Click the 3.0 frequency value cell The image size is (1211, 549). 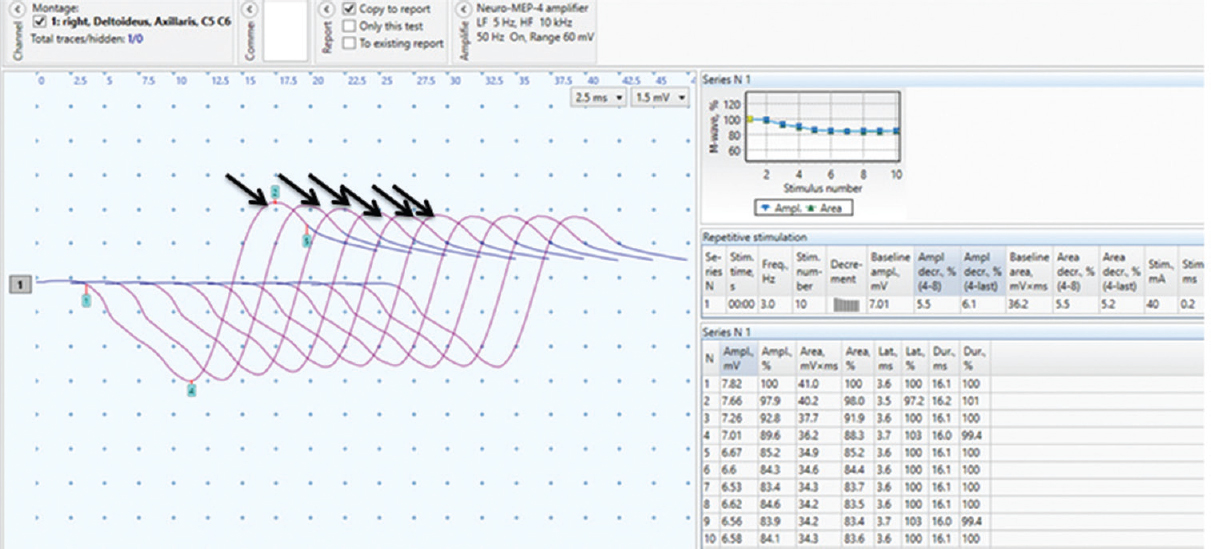coord(776,306)
